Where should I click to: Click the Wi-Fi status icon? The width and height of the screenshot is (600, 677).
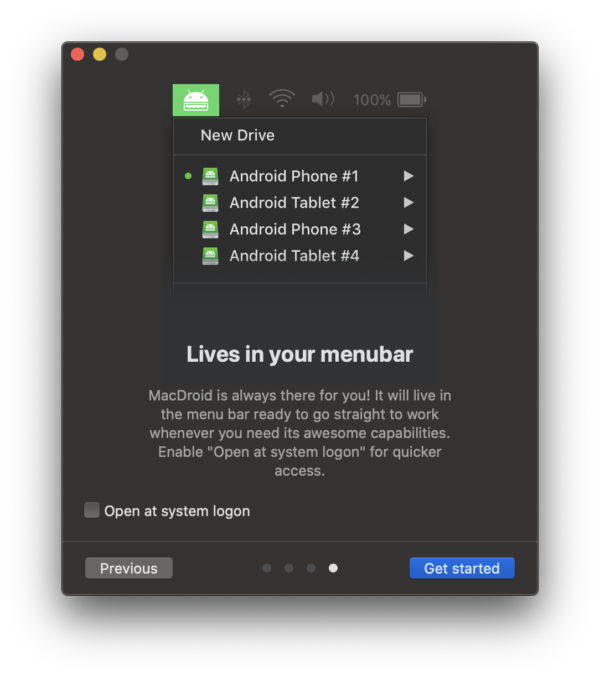tap(282, 99)
